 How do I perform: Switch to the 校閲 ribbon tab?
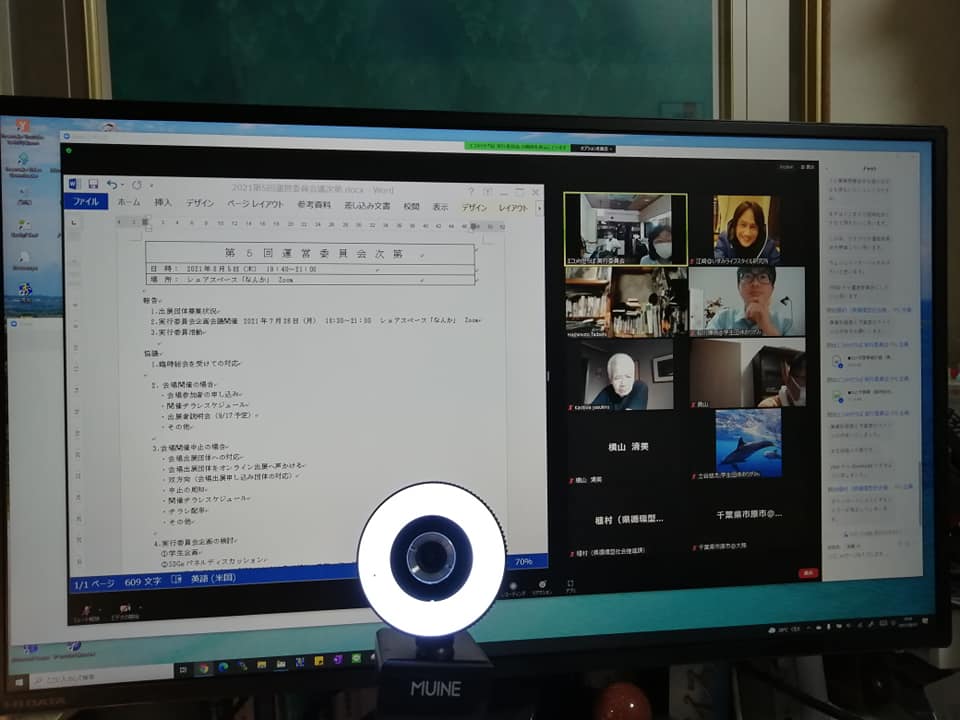tap(411, 206)
